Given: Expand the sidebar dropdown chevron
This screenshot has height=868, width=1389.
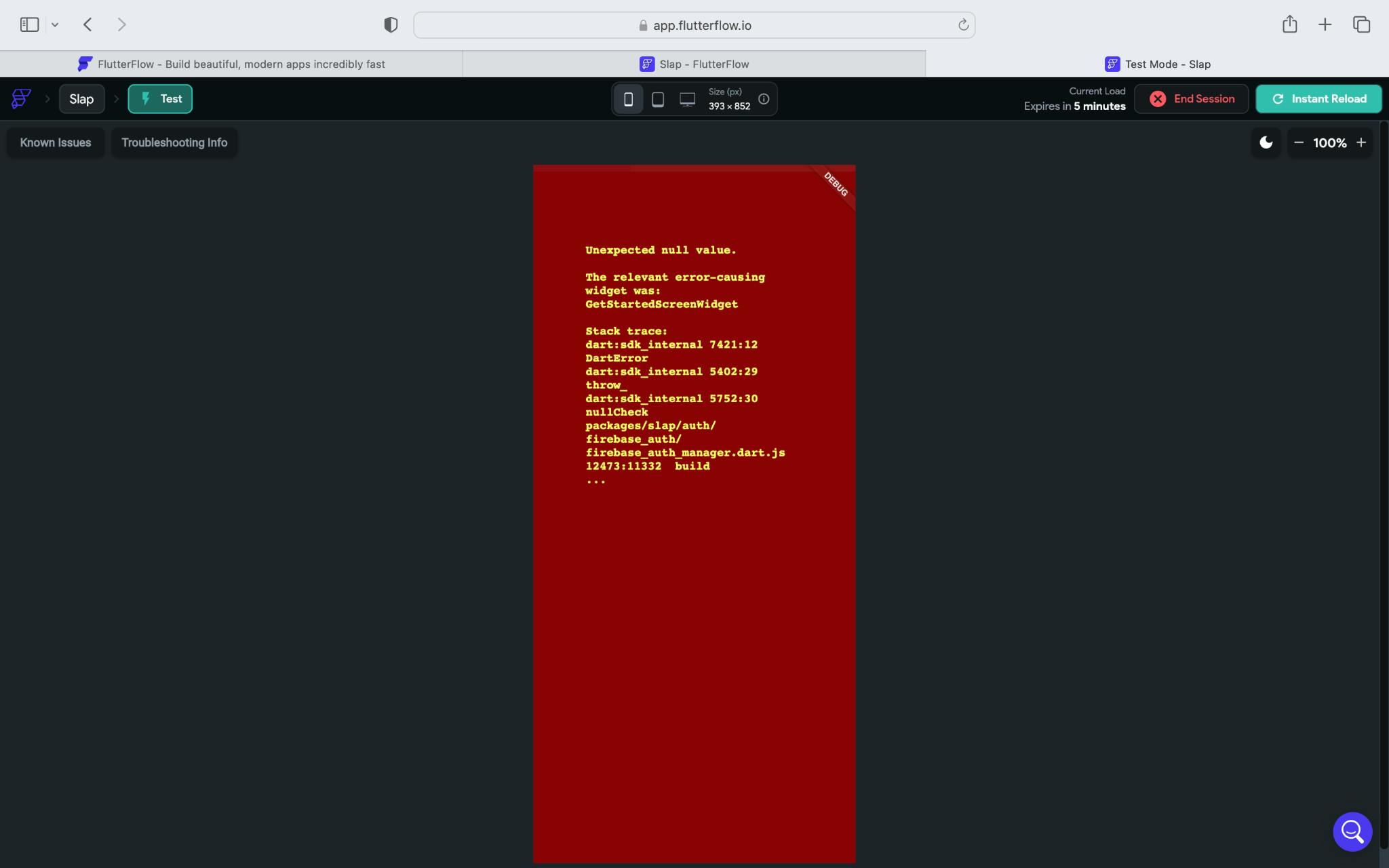Looking at the screenshot, I should point(55,25).
